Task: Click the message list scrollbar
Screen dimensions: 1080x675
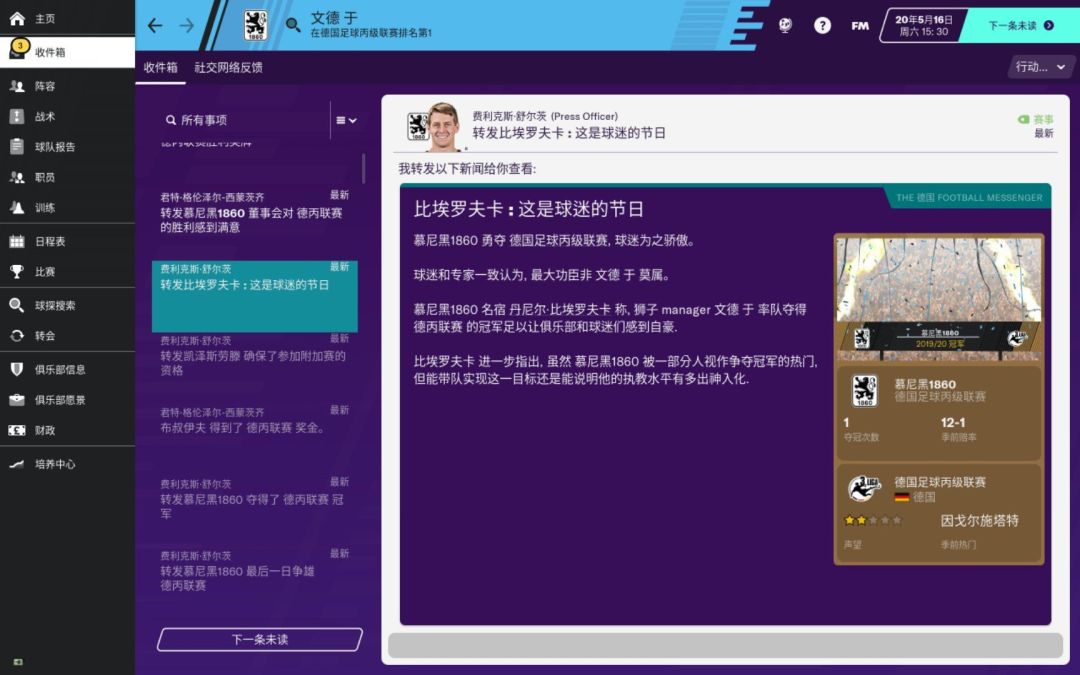Action: click(x=363, y=167)
